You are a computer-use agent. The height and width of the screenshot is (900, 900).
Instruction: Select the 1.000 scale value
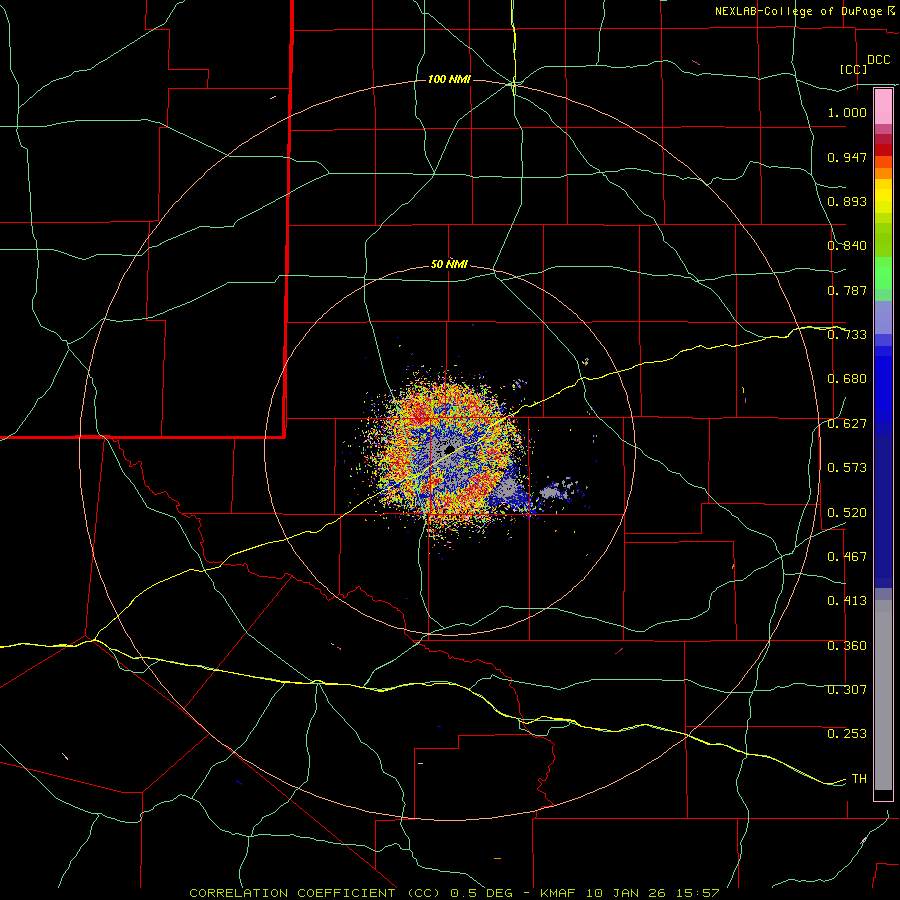847,112
